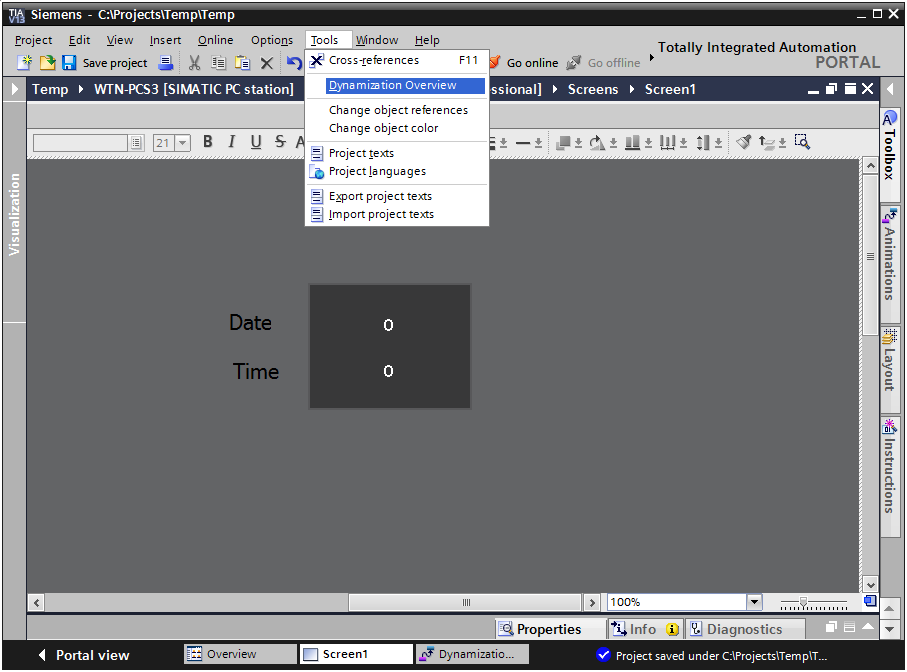Click the rotate object icon

(597, 142)
